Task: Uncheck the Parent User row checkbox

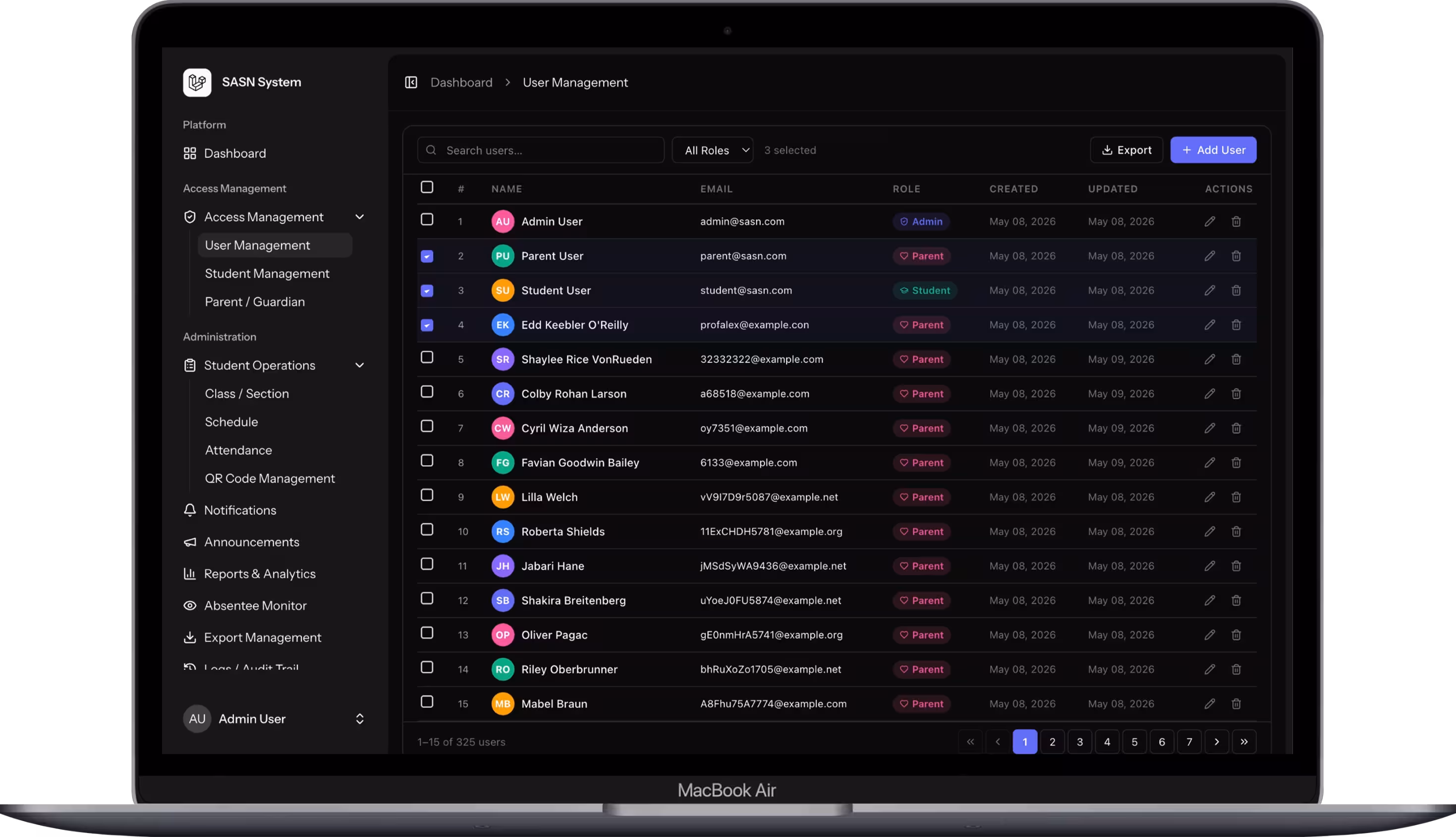Action: coord(427,256)
